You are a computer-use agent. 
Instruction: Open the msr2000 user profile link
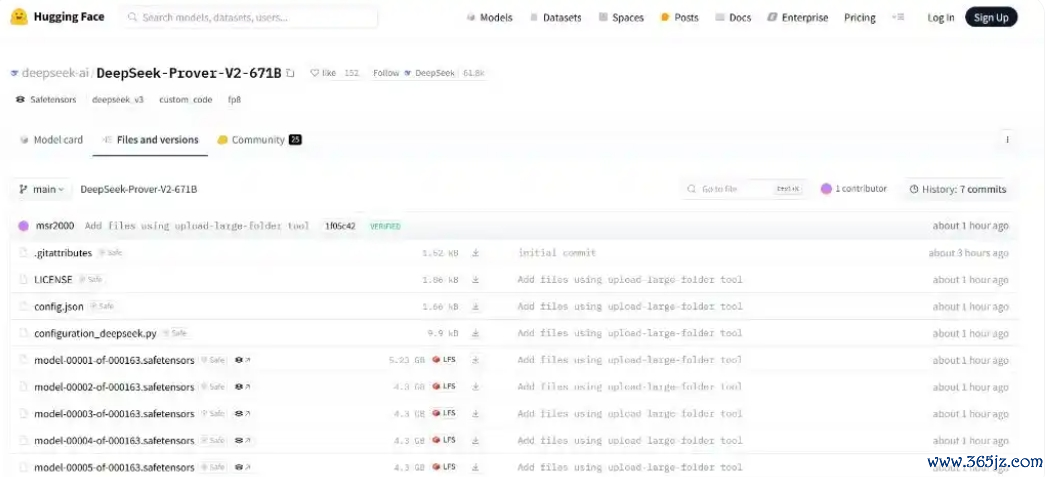point(55,226)
